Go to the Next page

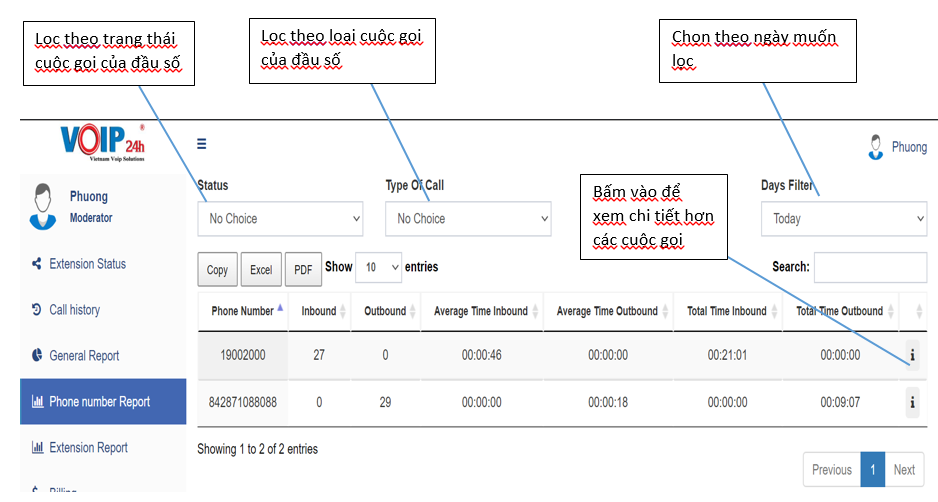point(904,470)
